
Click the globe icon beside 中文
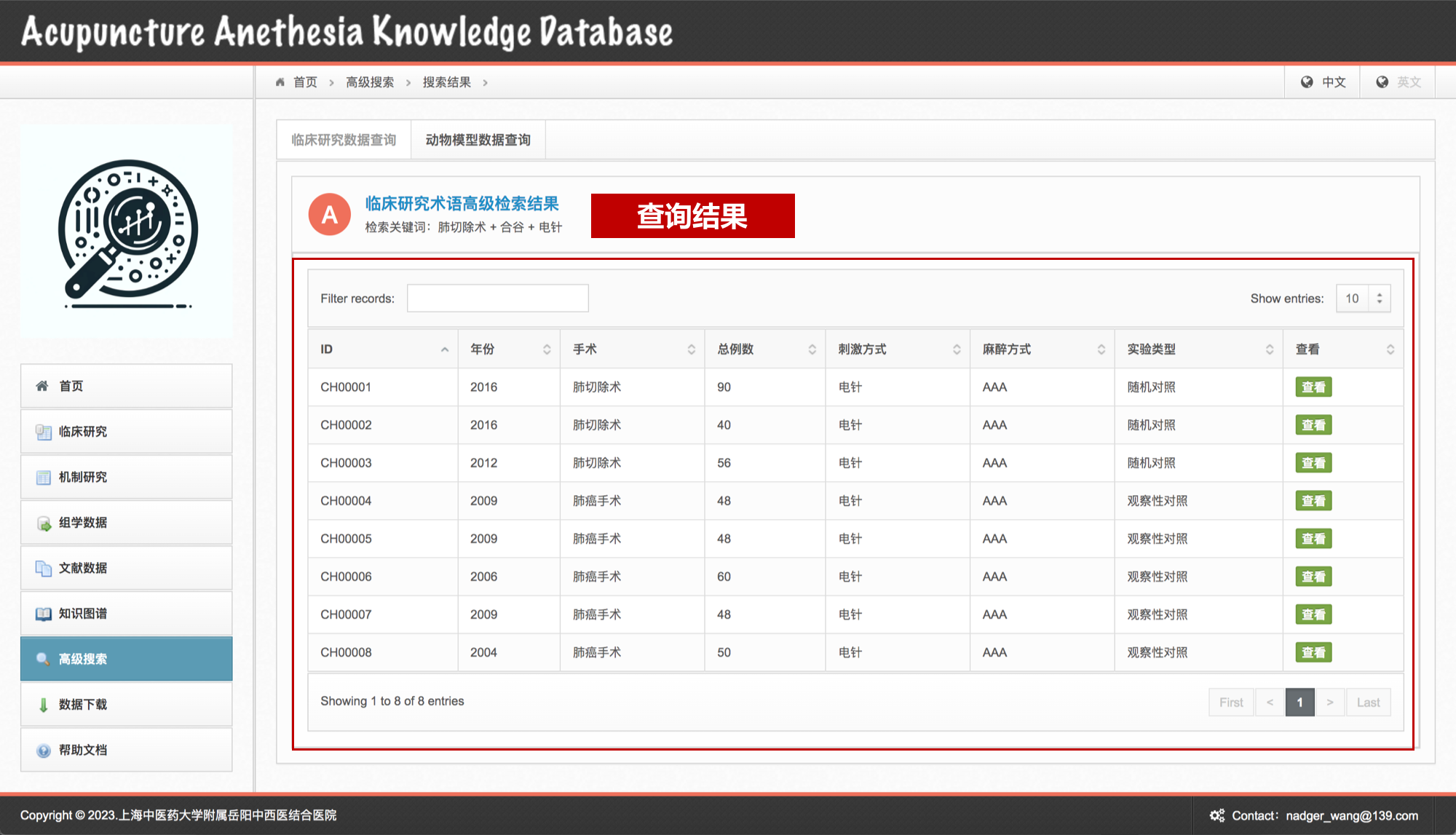[1307, 82]
